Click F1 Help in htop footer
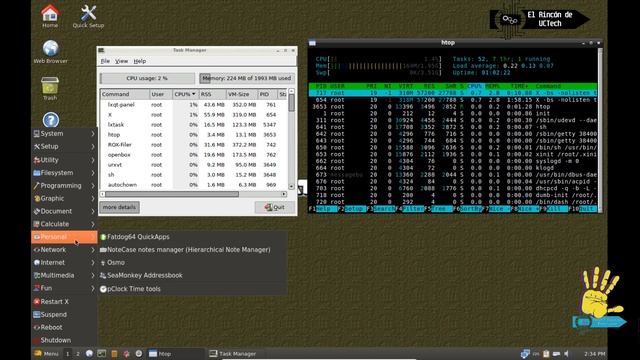640x360 pixels. click(323, 209)
